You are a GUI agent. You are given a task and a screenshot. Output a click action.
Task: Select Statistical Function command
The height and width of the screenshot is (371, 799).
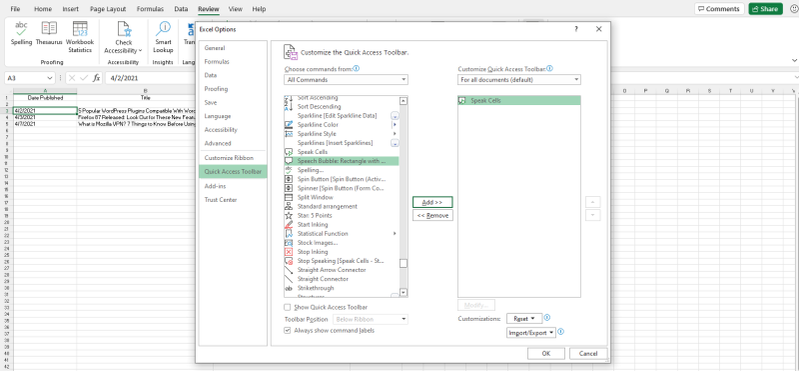coord(341,233)
